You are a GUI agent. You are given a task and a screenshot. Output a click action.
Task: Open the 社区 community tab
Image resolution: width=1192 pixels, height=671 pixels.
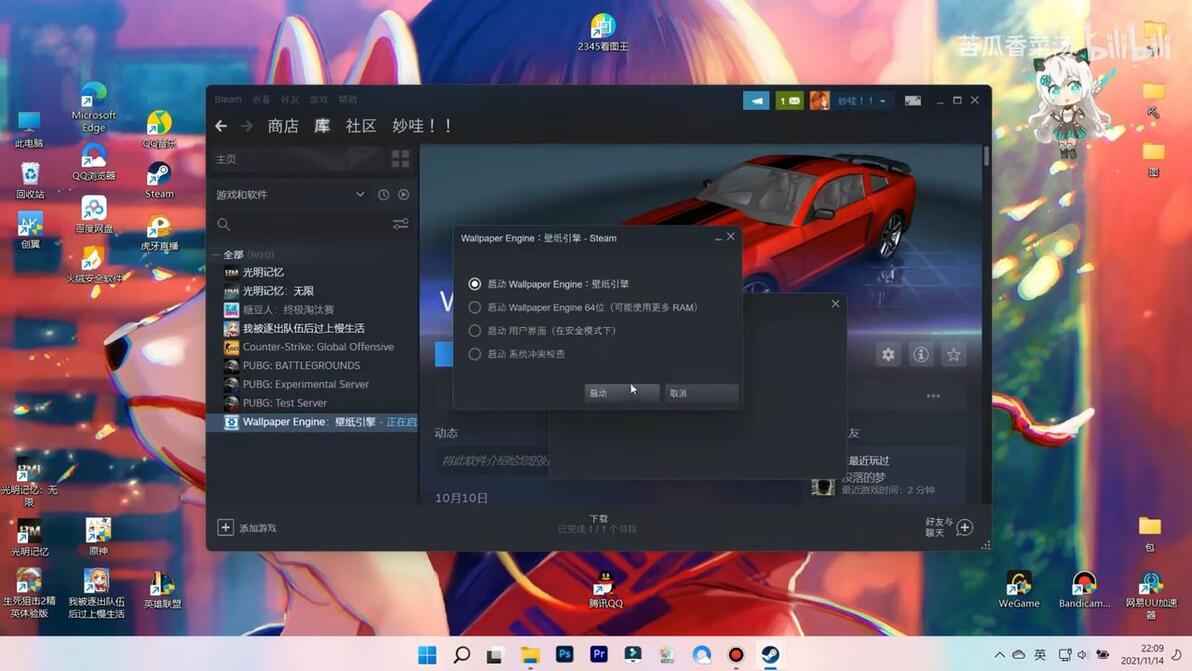(361, 126)
